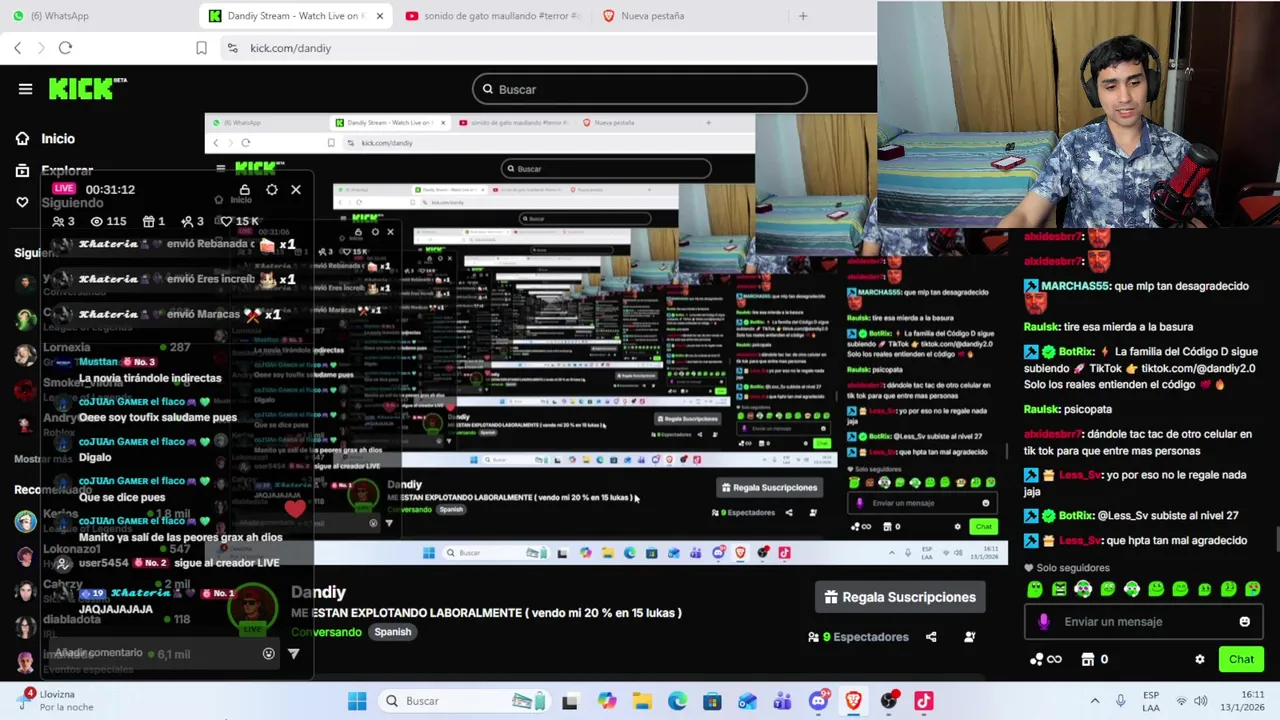This screenshot has width=1280, height=720.
Task: Open the Conversando category link
Action: point(326,632)
